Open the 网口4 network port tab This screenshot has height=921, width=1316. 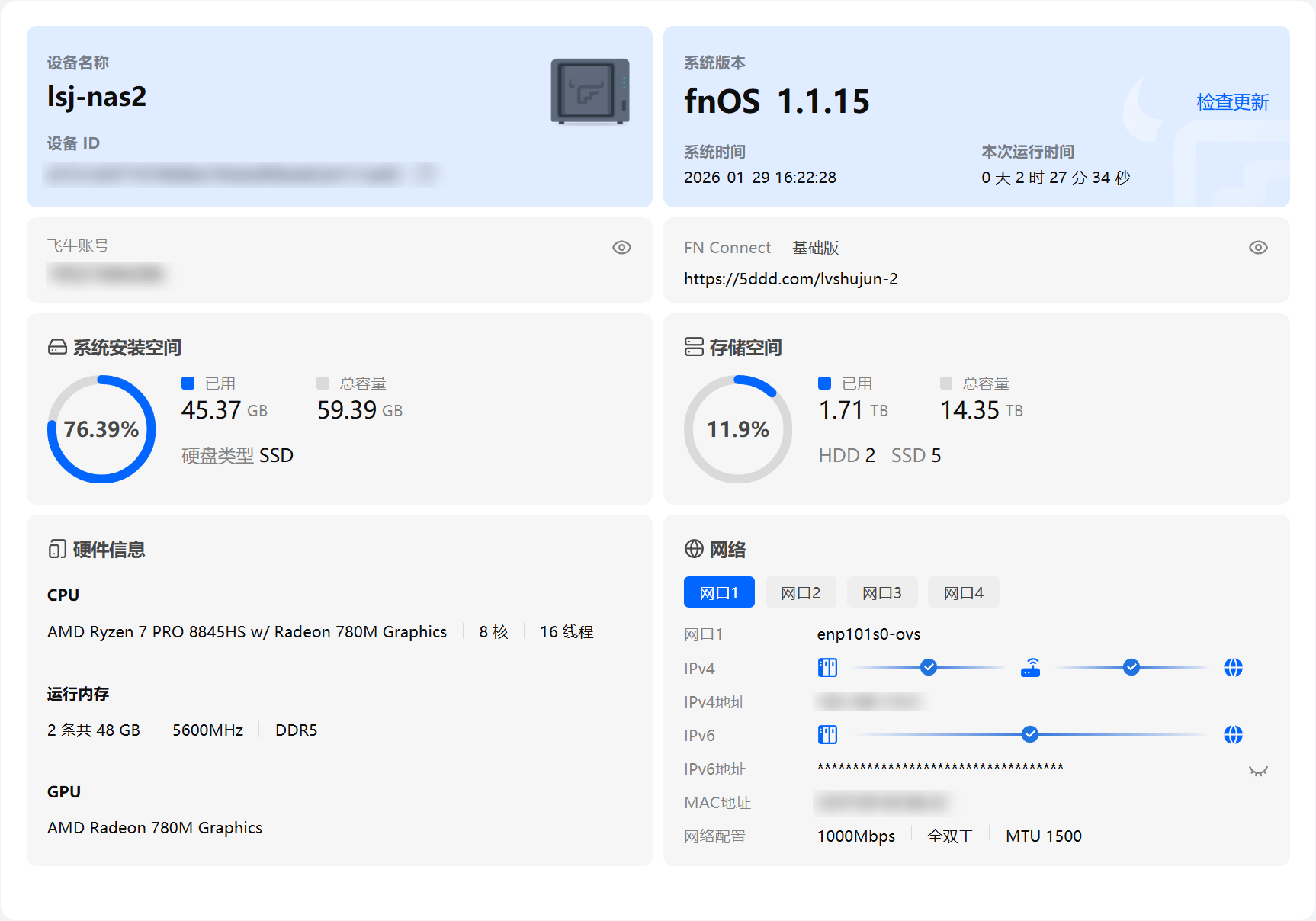tap(963, 593)
